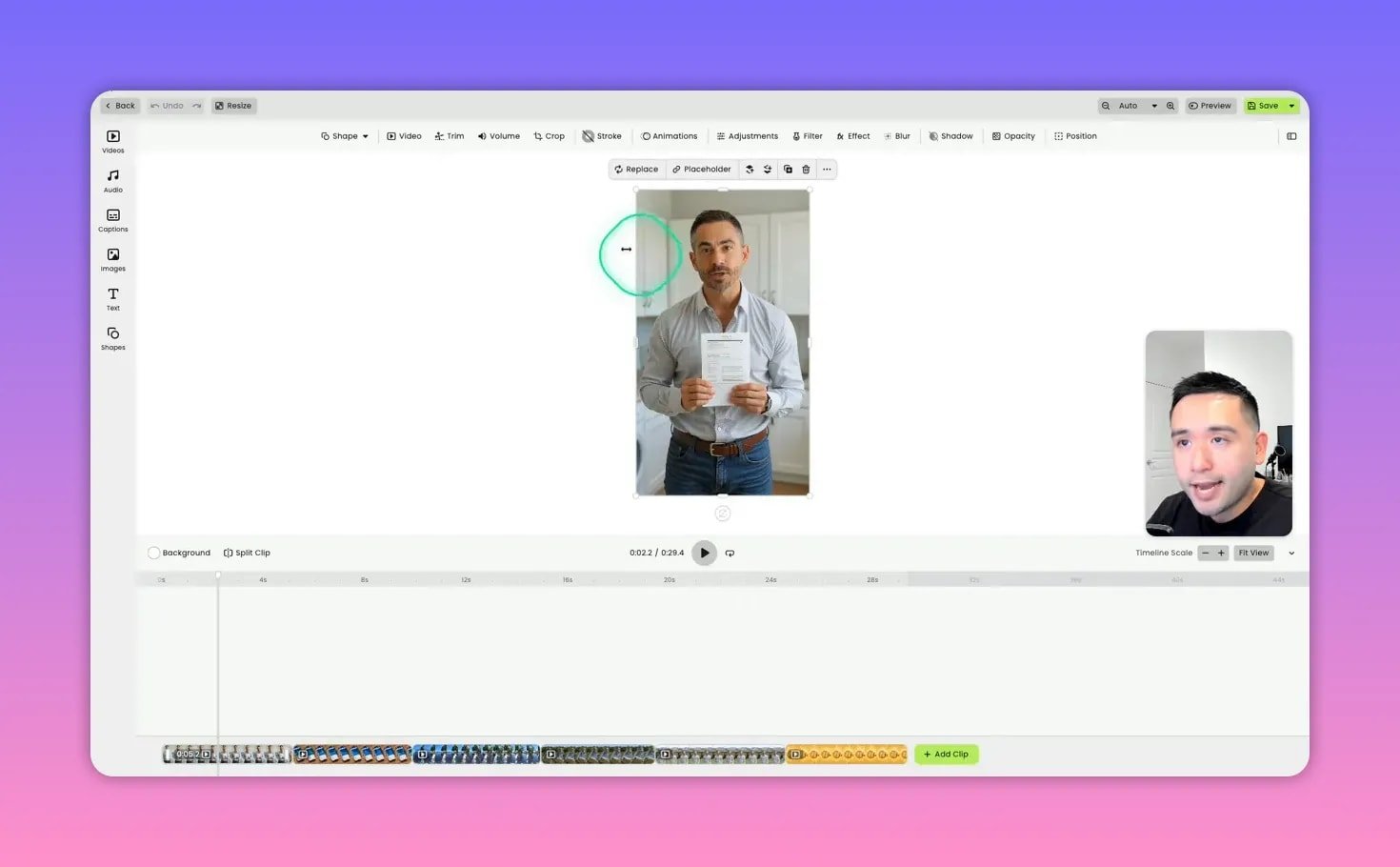Toggle the Background option
Viewport: 1400px width, 867px height.
coord(154,553)
